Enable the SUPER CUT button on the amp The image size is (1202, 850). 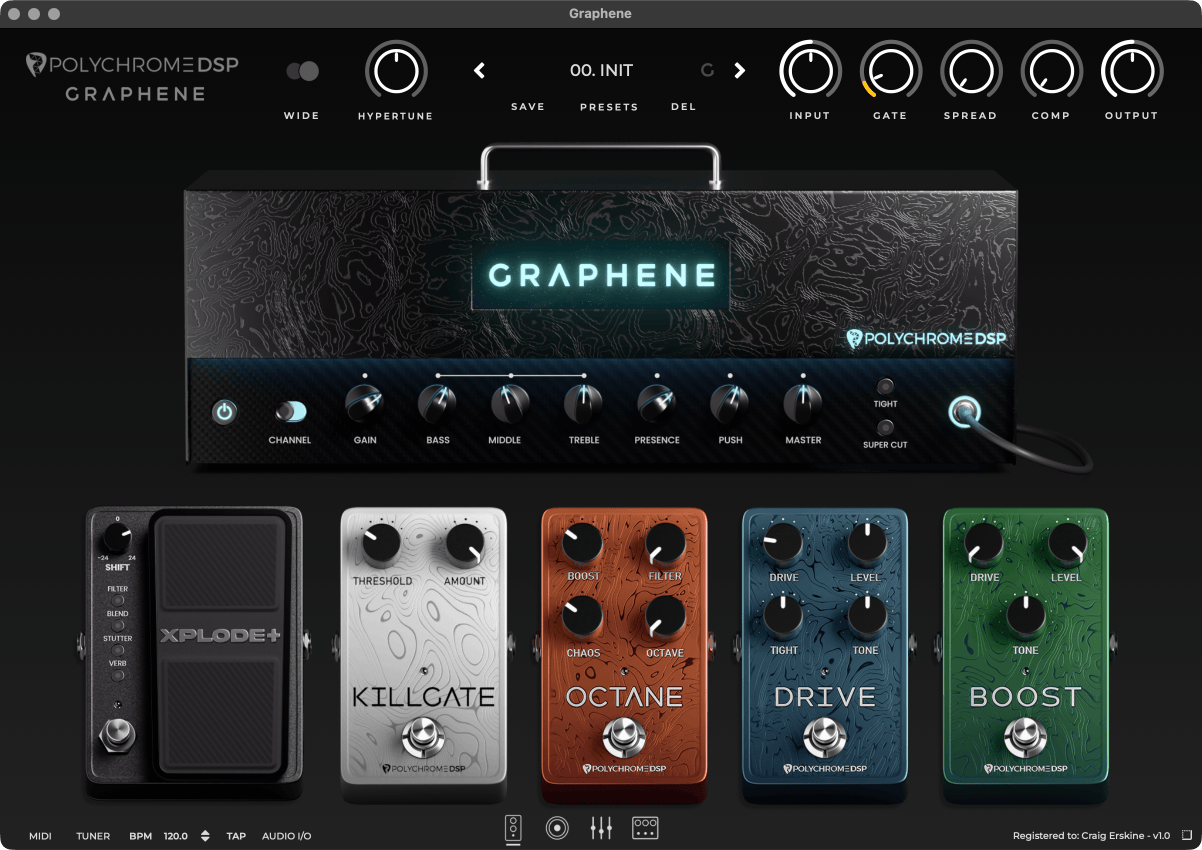pyautogui.click(x=885, y=427)
